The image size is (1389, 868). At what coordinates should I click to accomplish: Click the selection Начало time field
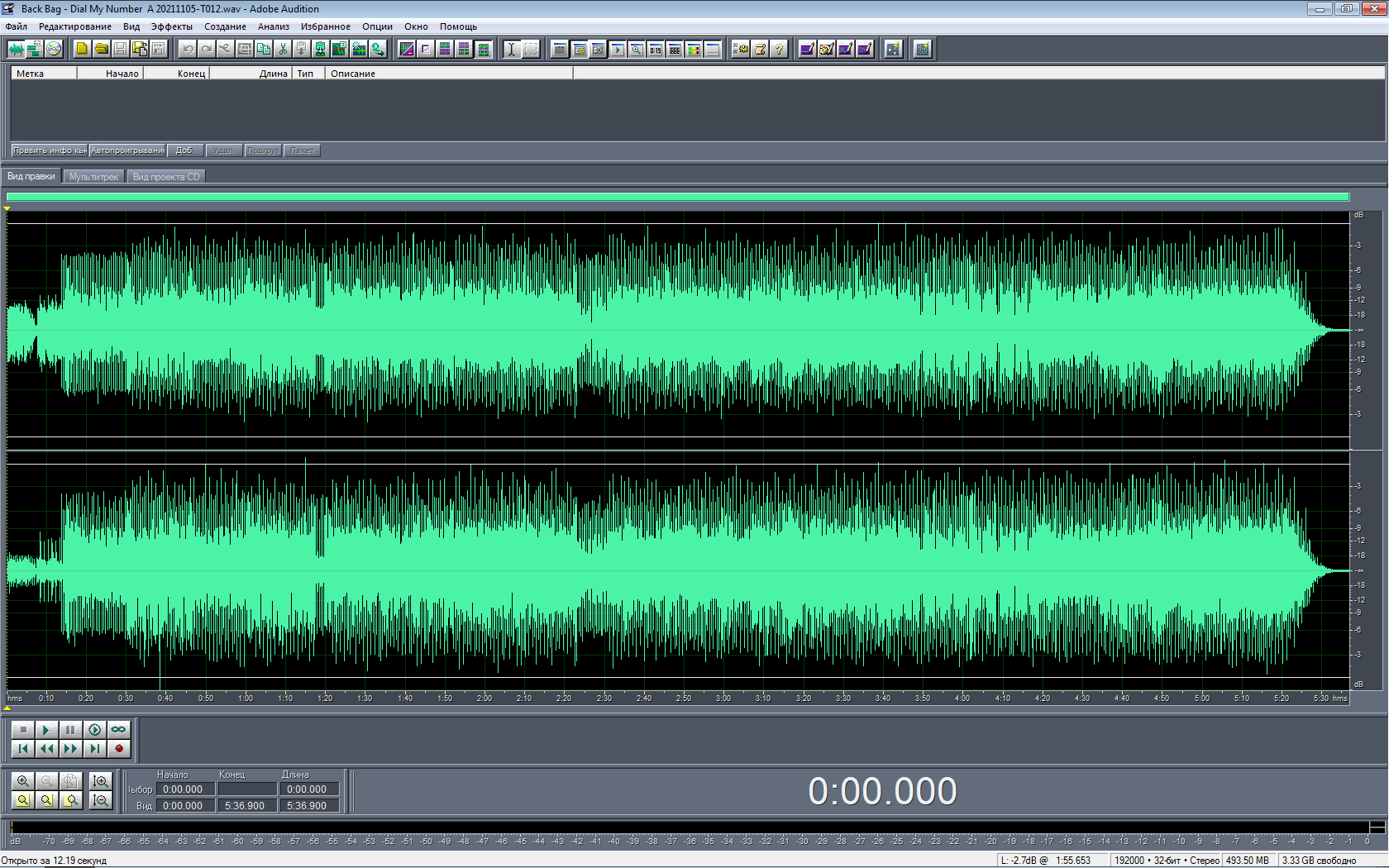click(x=185, y=789)
